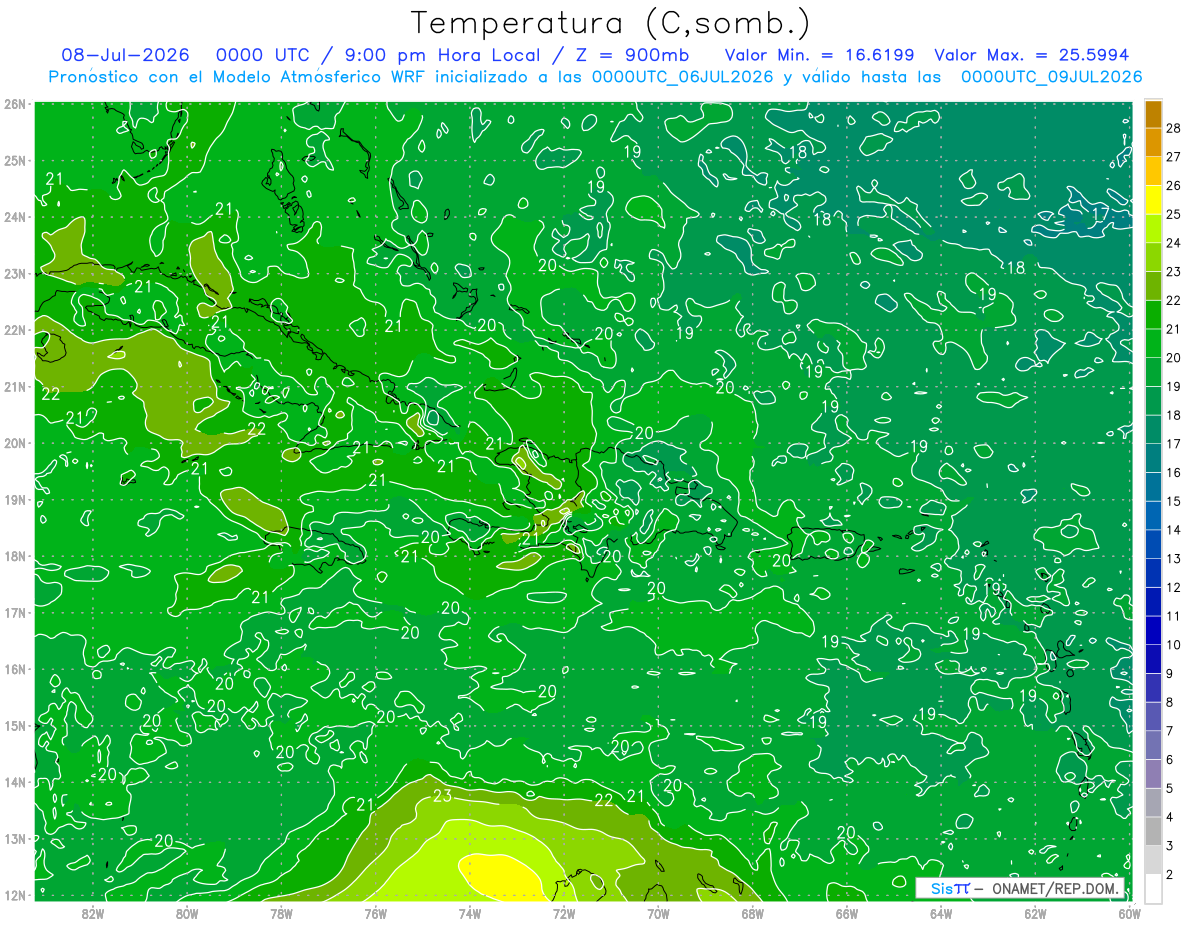Click the '16N' latitude axis label

(x=17, y=669)
